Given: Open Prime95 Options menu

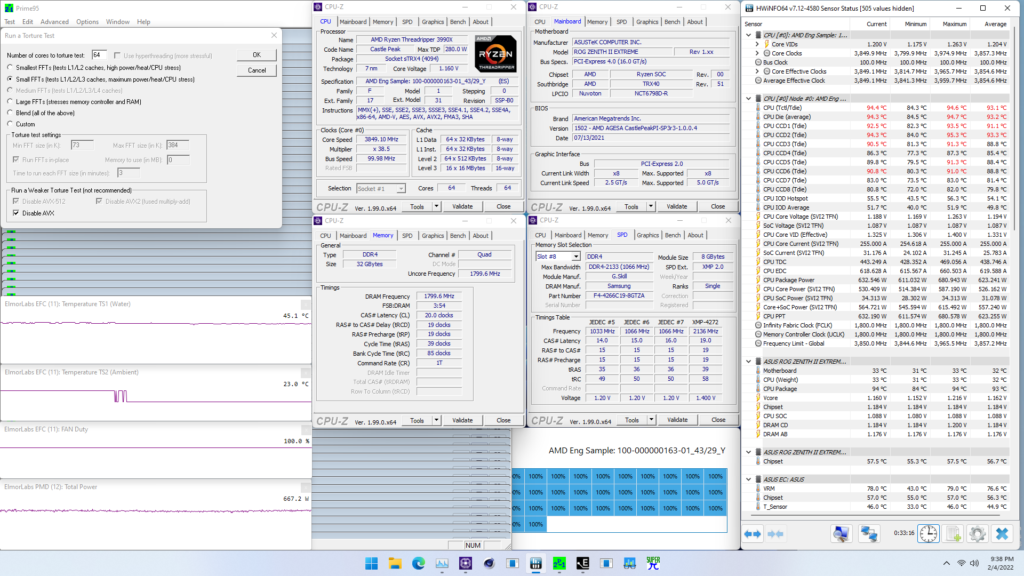Looking at the screenshot, I should 87,22.
